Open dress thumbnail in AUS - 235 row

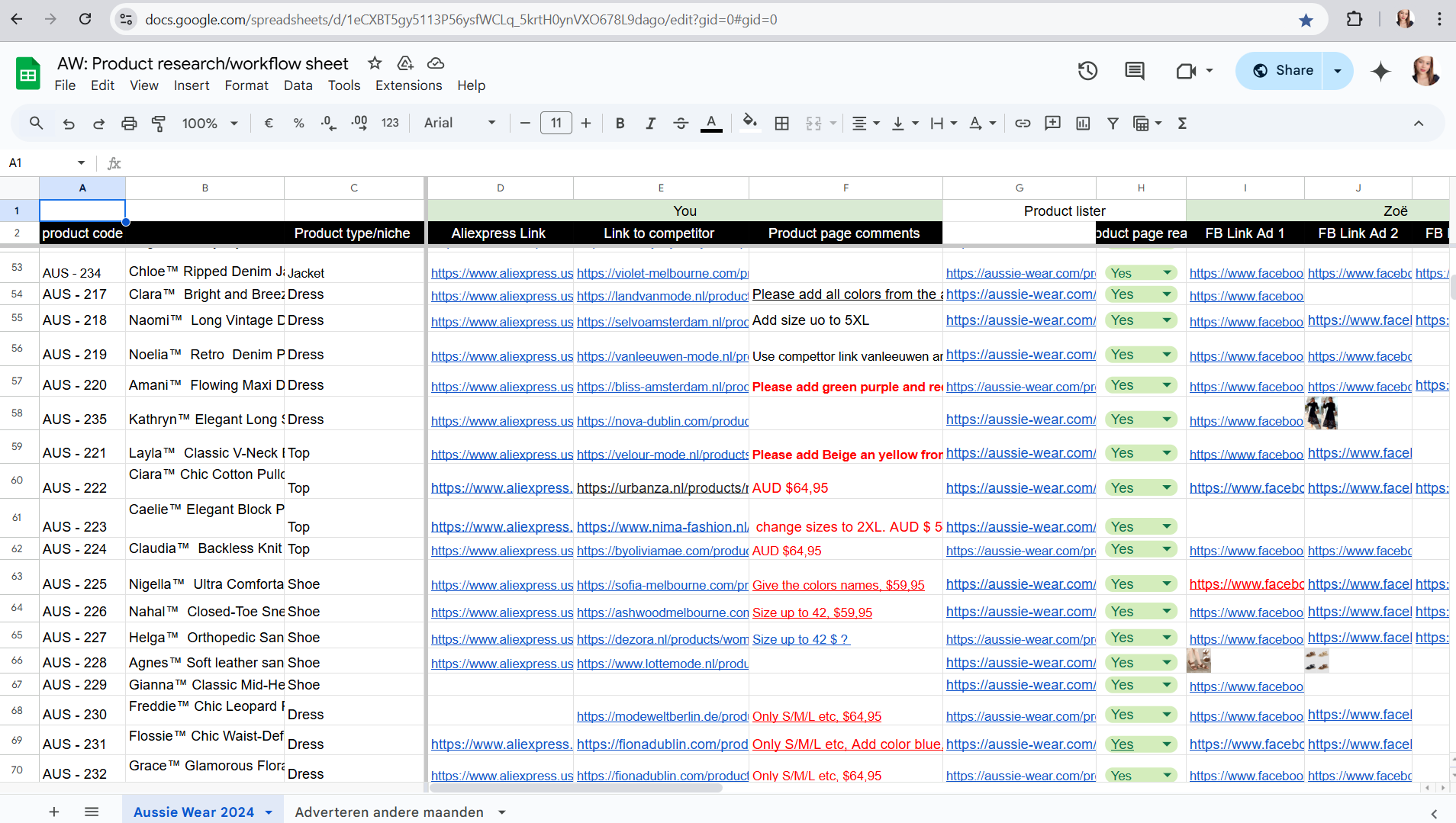[x=1321, y=413]
